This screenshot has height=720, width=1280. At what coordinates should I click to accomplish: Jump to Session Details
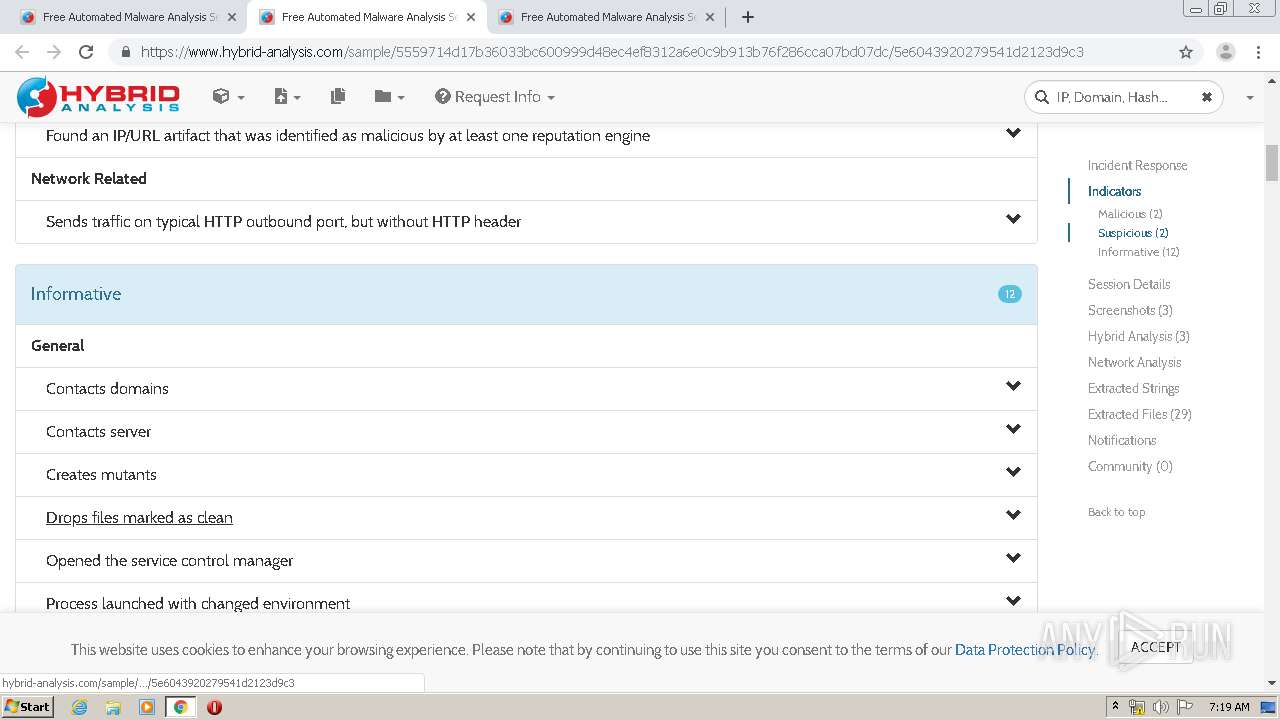click(1129, 285)
